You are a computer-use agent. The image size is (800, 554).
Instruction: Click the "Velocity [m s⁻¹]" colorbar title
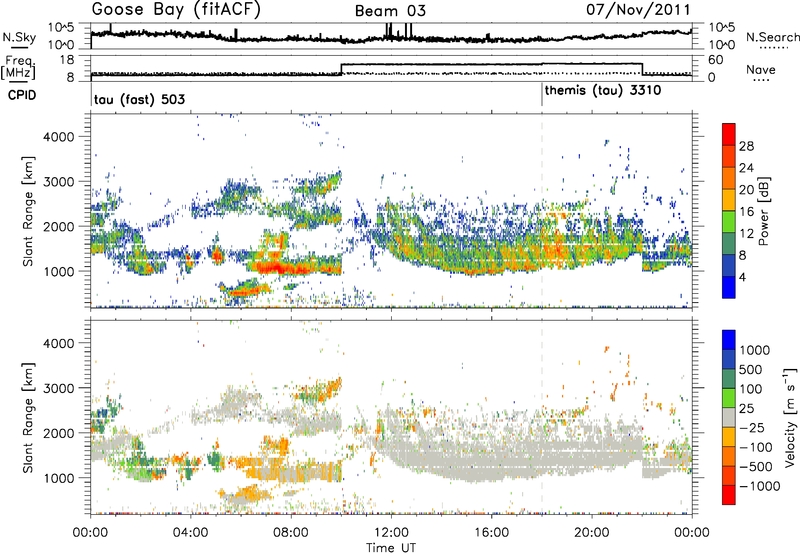click(x=790, y=417)
